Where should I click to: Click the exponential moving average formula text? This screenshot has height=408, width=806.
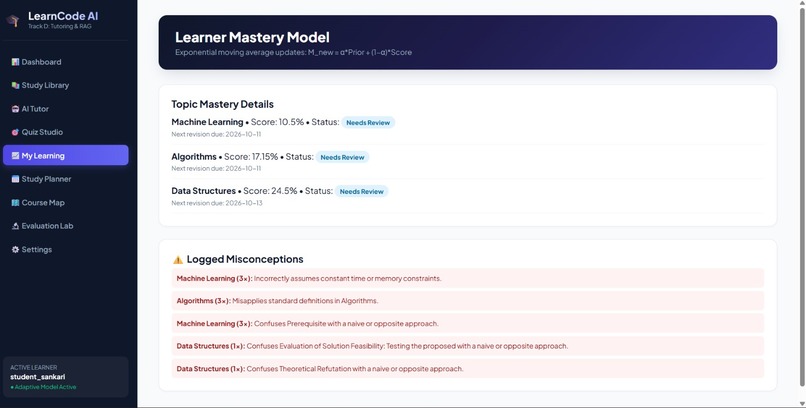click(293, 52)
